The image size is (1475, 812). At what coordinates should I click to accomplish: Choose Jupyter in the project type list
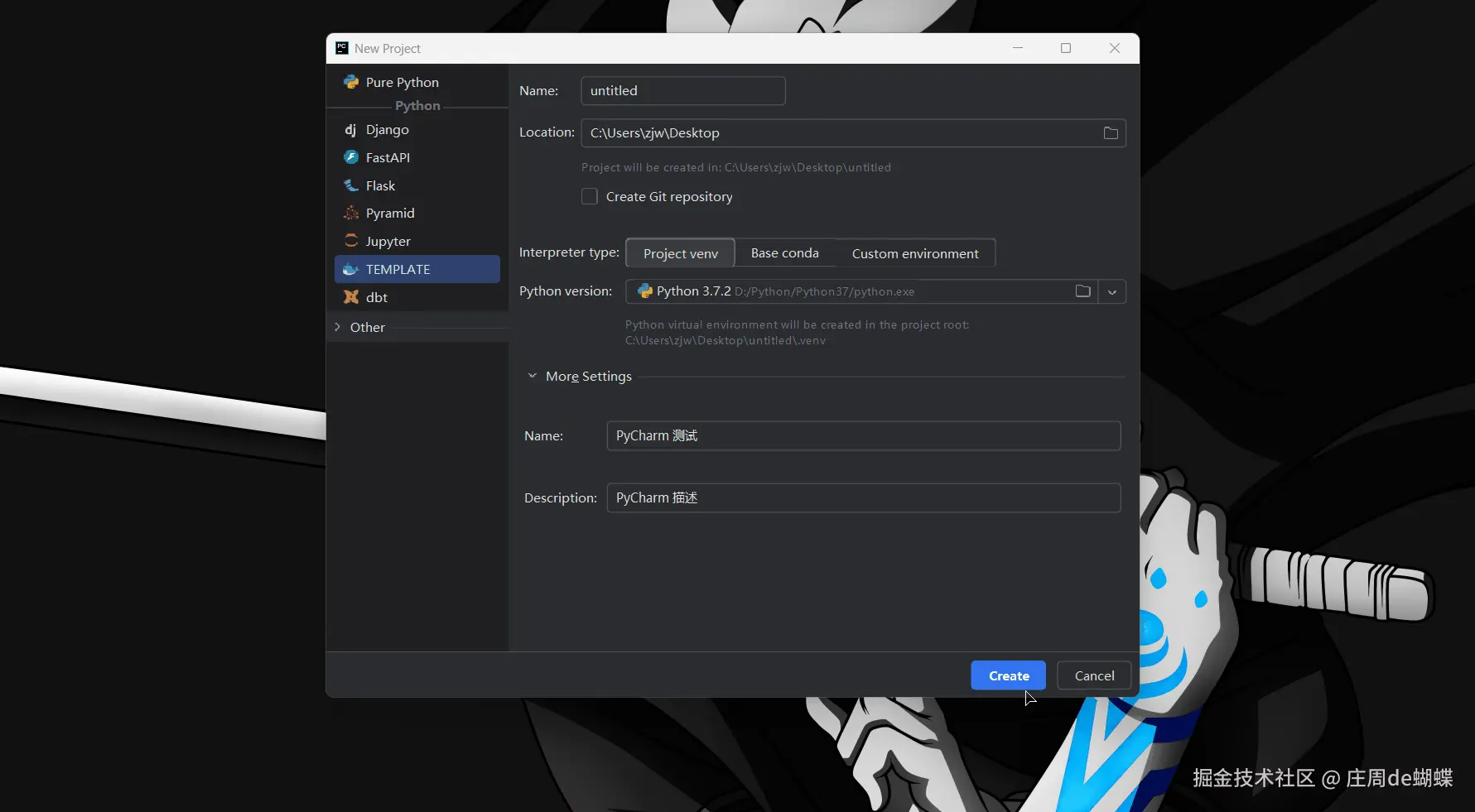pos(417,241)
